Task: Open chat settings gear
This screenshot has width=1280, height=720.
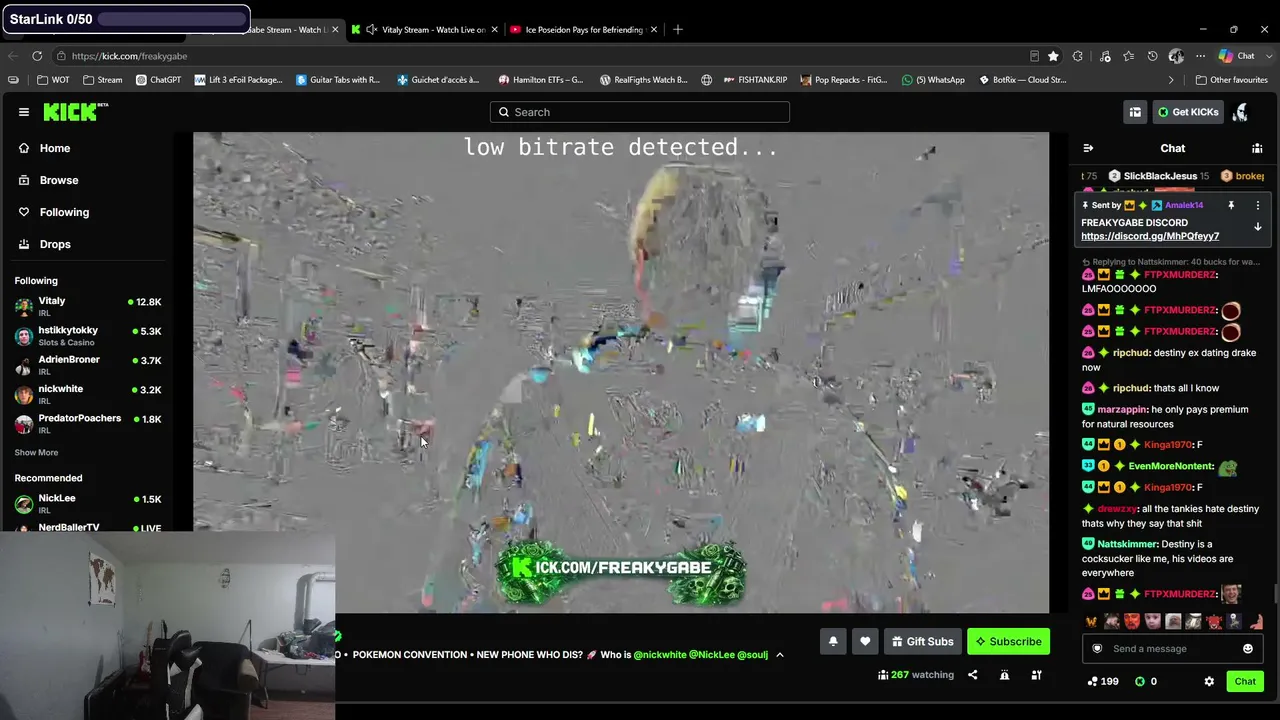Action: (1209, 681)
